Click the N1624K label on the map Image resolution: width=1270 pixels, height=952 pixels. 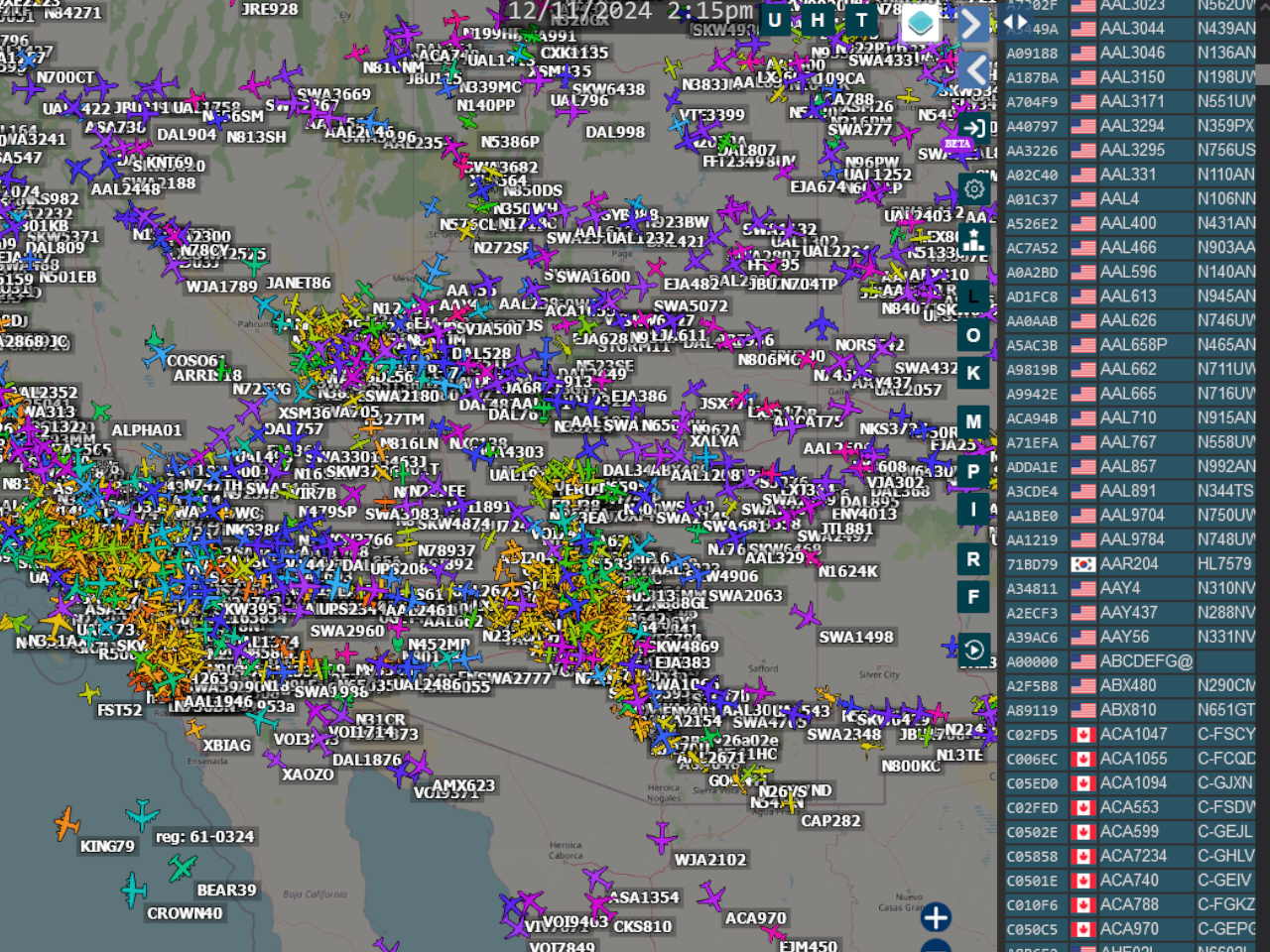click(x=848, y=572)
